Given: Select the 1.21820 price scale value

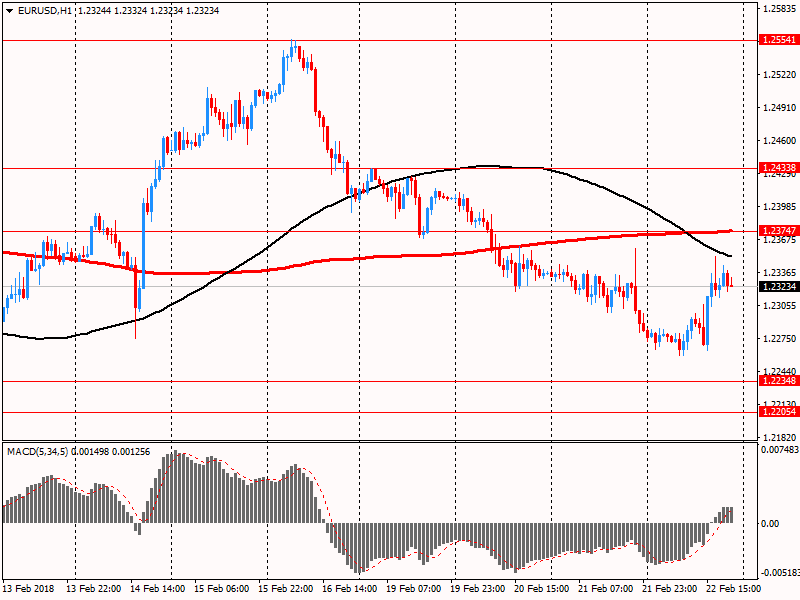Looking at the screenshot, I should click(780, 437).
